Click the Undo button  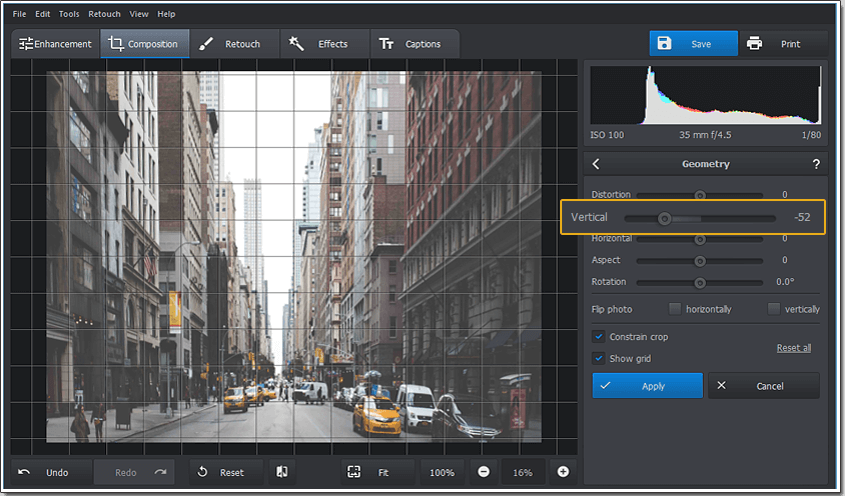pos(51,472)
